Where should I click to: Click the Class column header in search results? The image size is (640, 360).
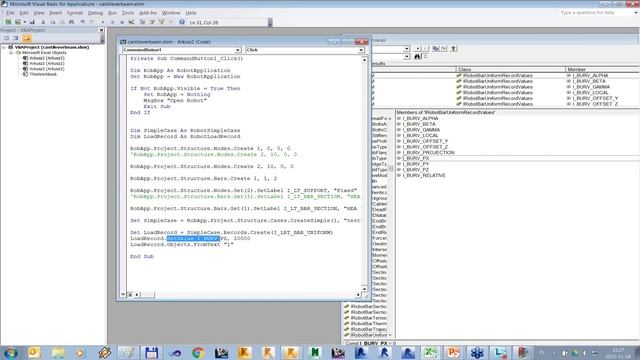(x=511, y=69)
